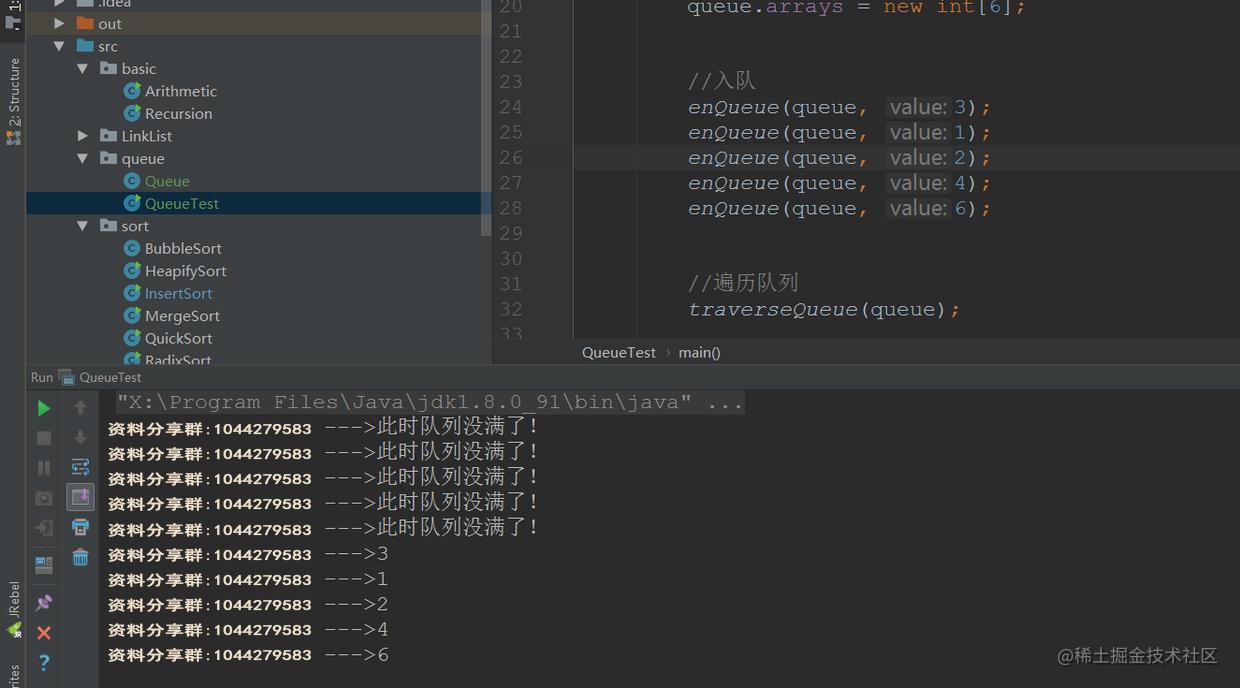
Task: Click the LinkList package folder icon
Action: point(109,136)
